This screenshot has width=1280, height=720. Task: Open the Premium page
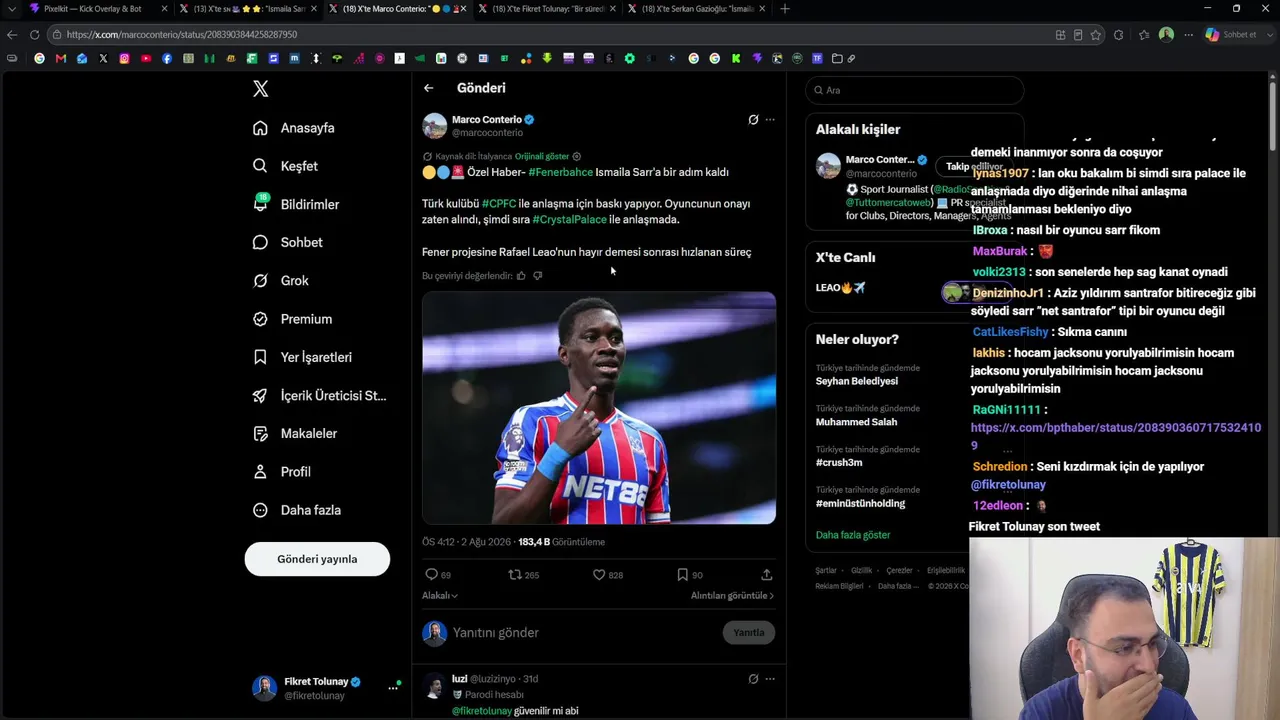(x=292, y=319)
